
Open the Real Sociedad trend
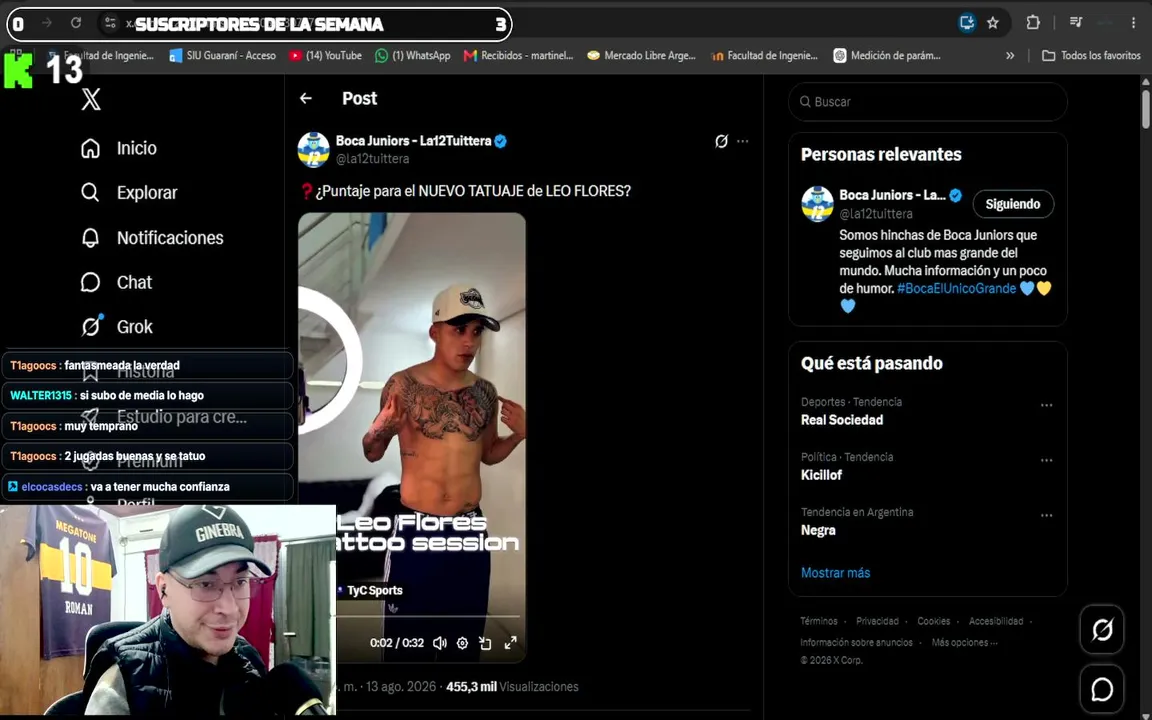[842, 420]
